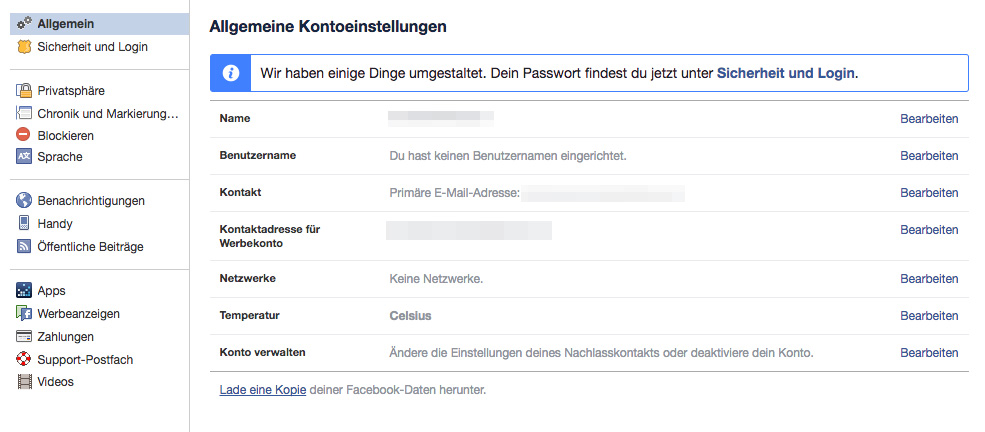Image resolution: width=985 pixels, height=432 pixels.
Task: Click the phone icon next to Handy
Action: 25,224
